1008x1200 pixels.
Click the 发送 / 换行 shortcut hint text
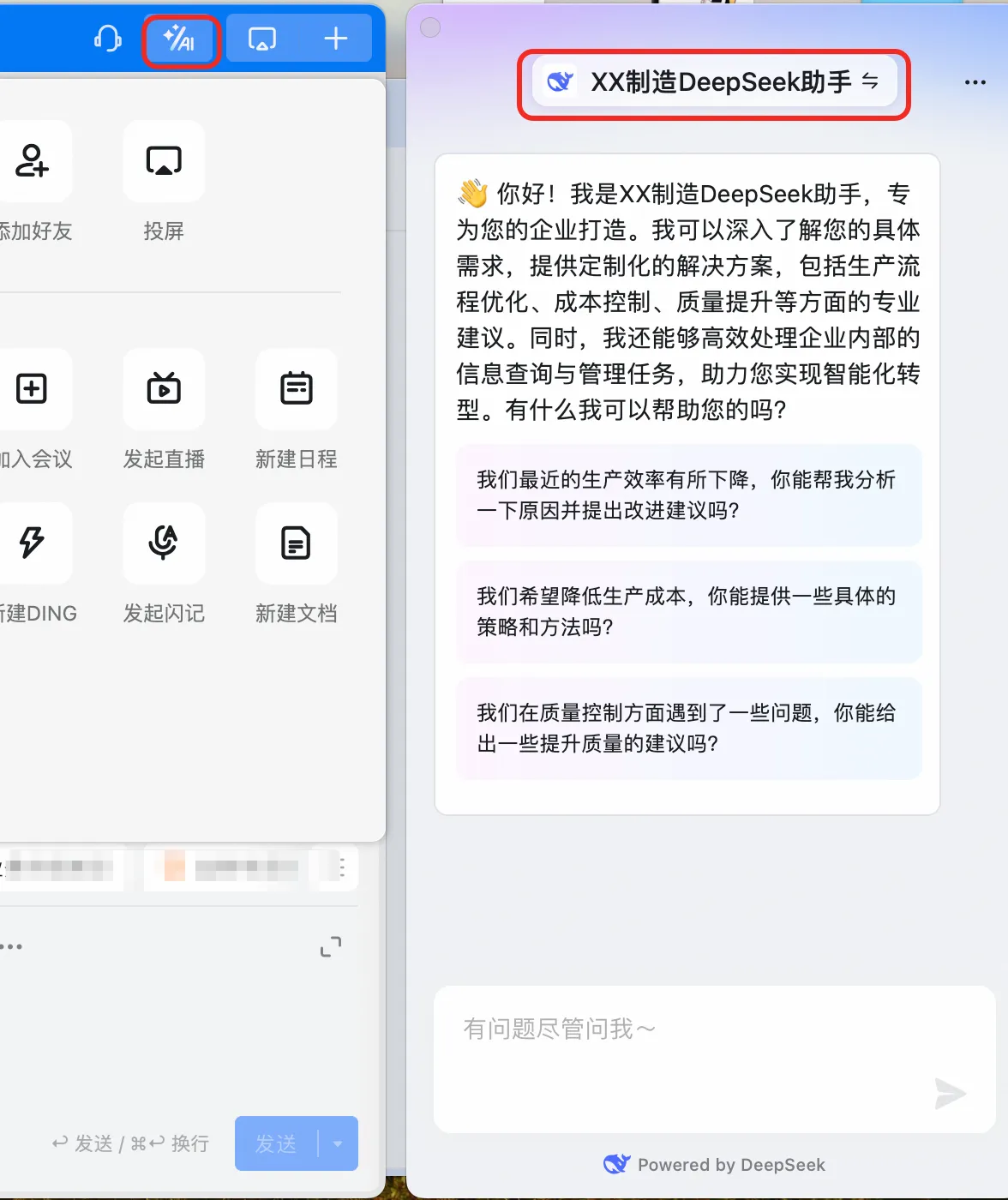(130, 1143)
